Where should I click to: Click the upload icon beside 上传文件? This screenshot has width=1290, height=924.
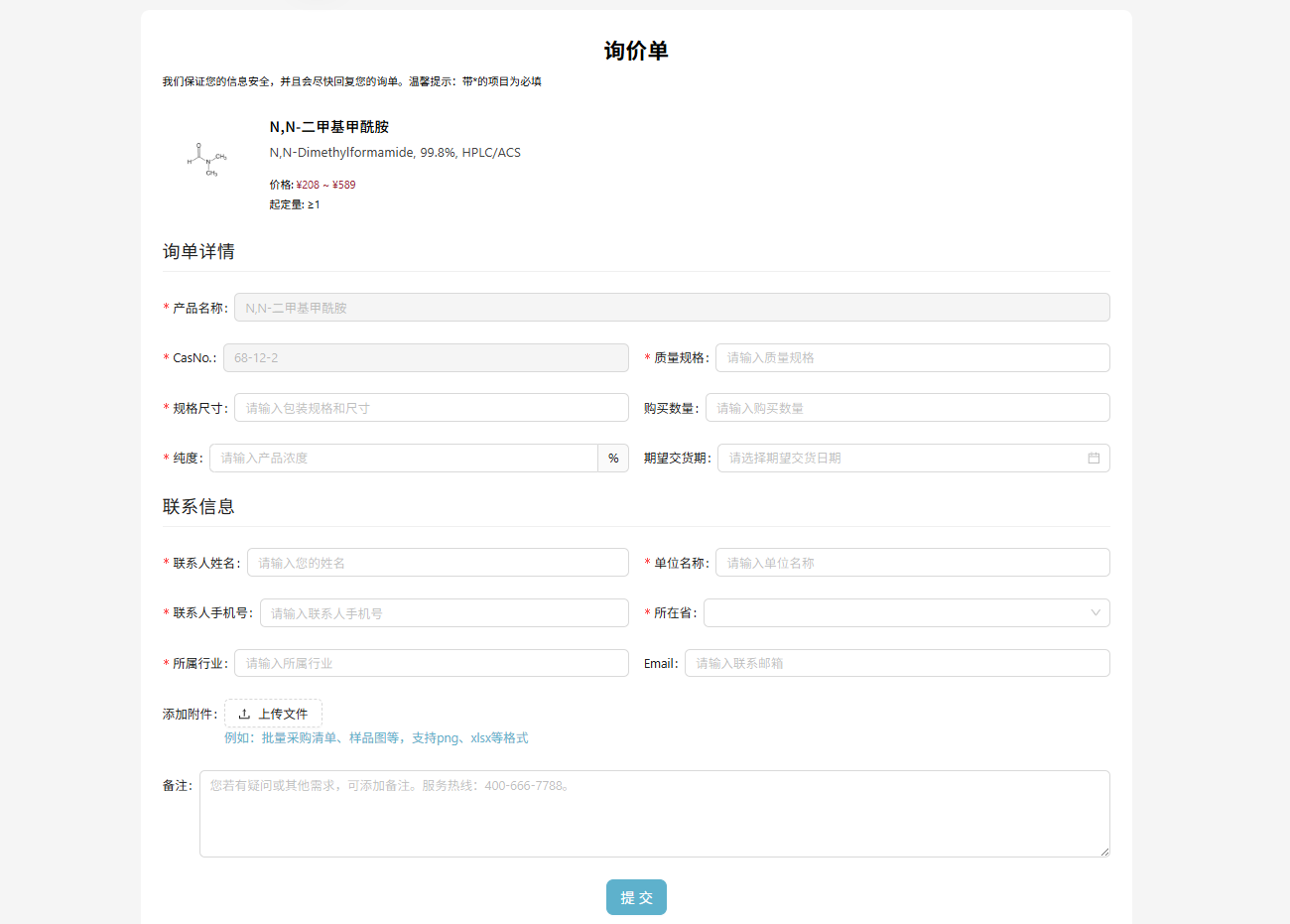[244, 715]
